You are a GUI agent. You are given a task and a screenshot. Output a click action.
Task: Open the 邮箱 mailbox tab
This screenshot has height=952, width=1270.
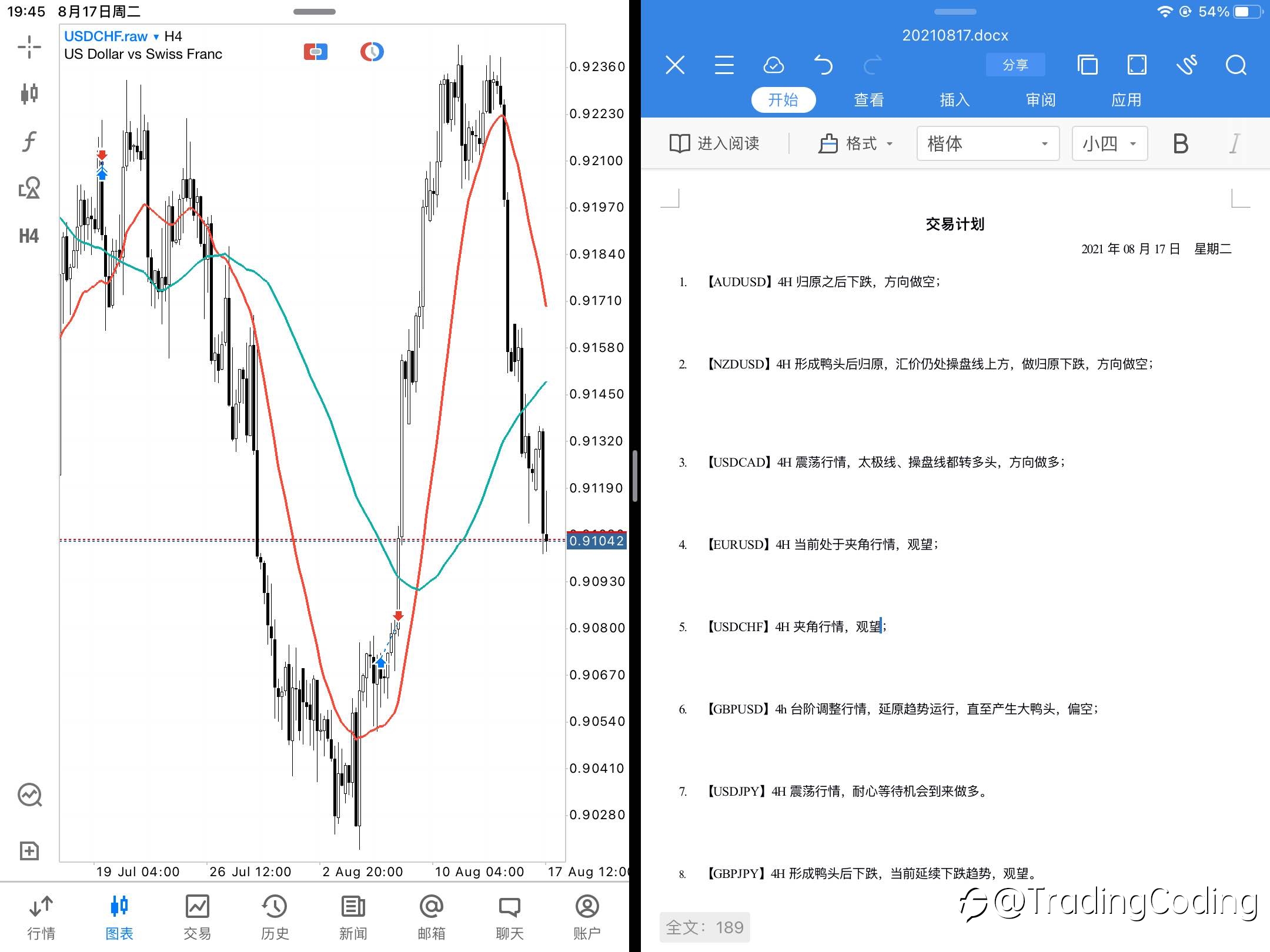point(431,917)
